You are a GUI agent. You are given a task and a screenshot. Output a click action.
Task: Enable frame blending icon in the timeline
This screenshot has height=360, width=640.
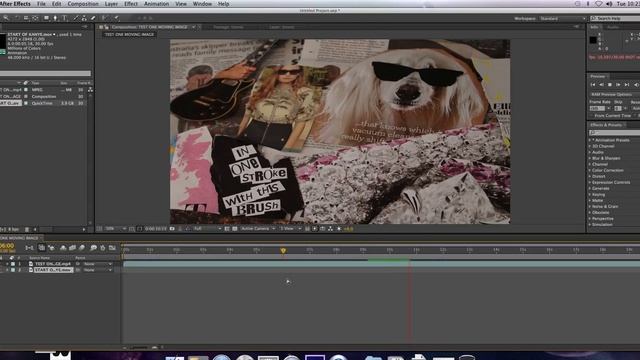point(72,248)
